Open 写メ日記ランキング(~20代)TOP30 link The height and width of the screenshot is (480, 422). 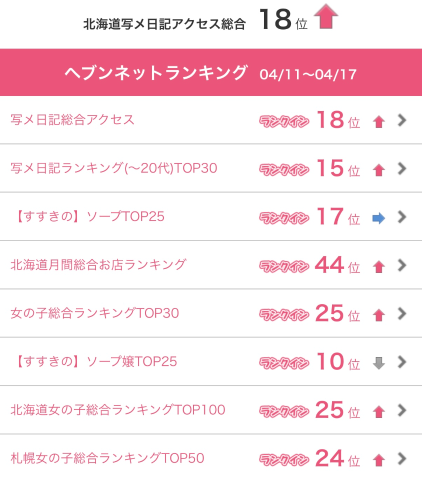[114, 168]
